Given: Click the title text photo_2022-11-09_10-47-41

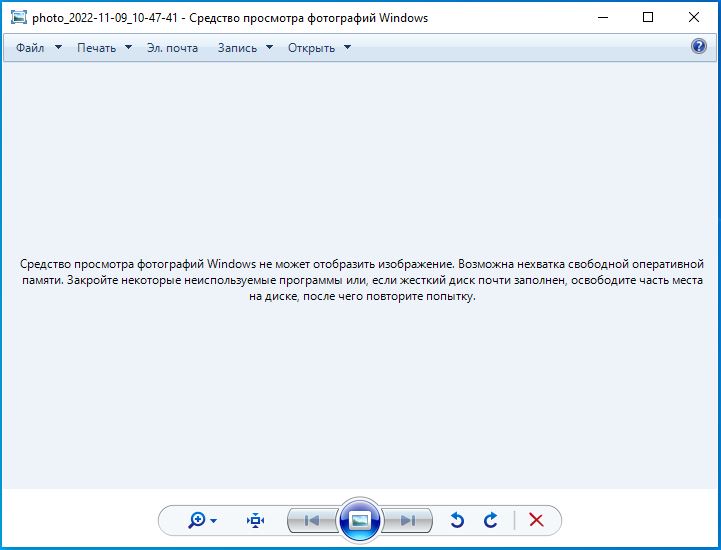Looking at the screenshot, I should pos(105,18).
